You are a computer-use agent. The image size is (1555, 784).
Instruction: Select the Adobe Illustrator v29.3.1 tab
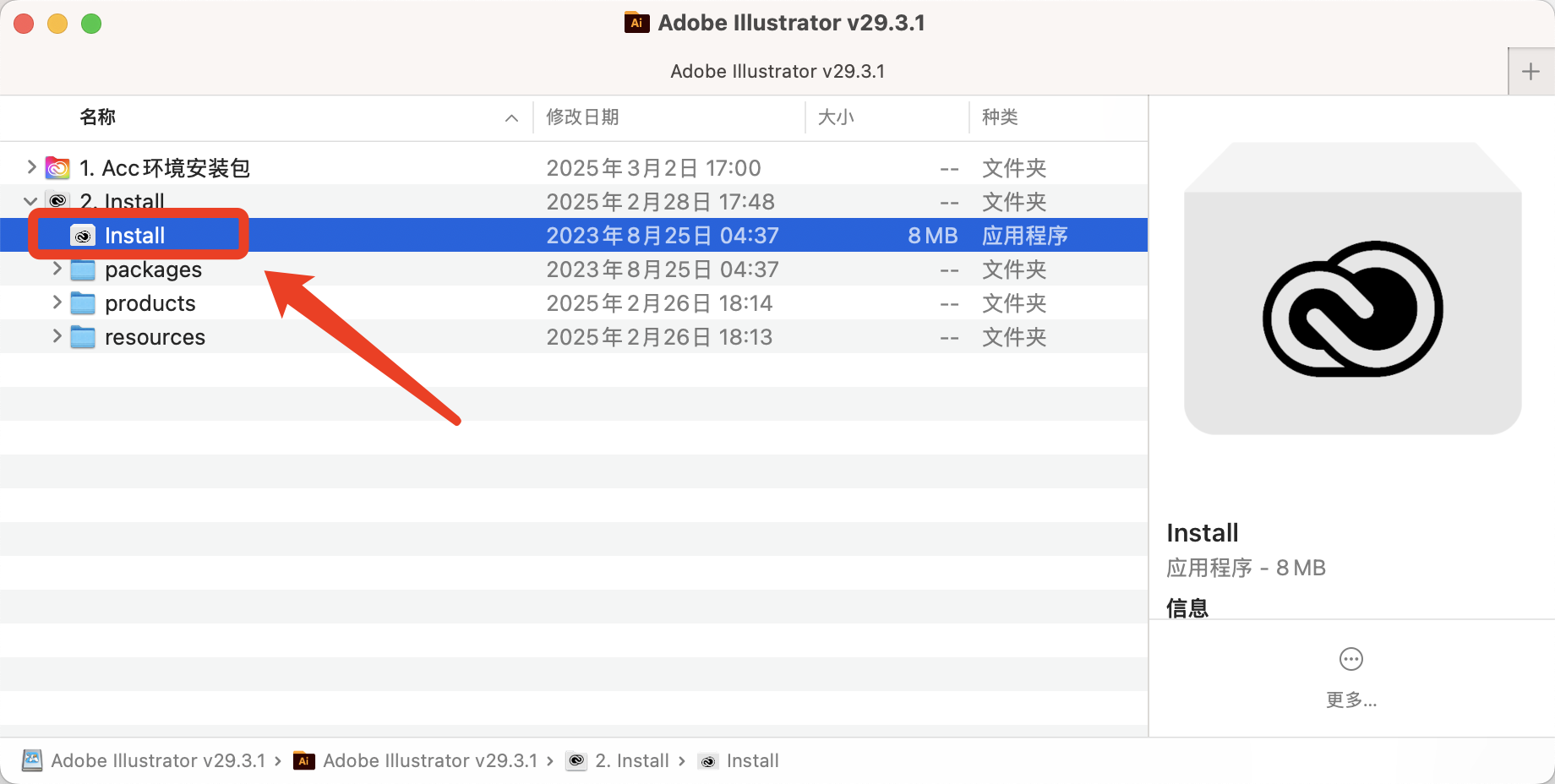pyautogui.click(x=777, y=72)
